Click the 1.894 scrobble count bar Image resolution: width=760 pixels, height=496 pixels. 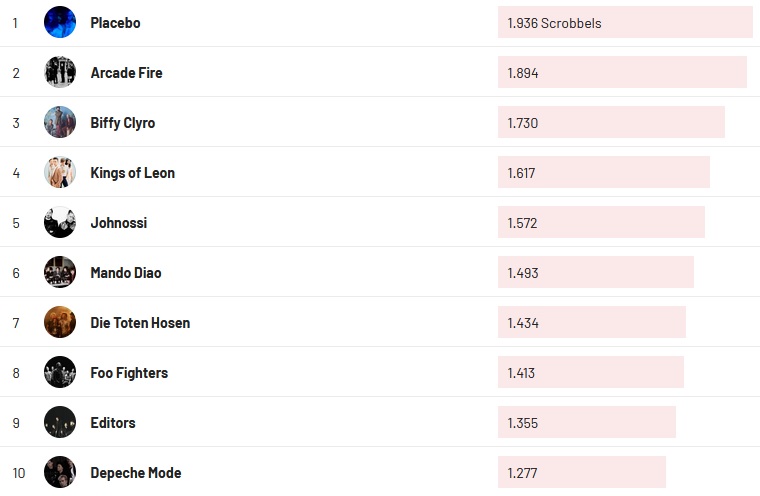[x=622, y=72]
